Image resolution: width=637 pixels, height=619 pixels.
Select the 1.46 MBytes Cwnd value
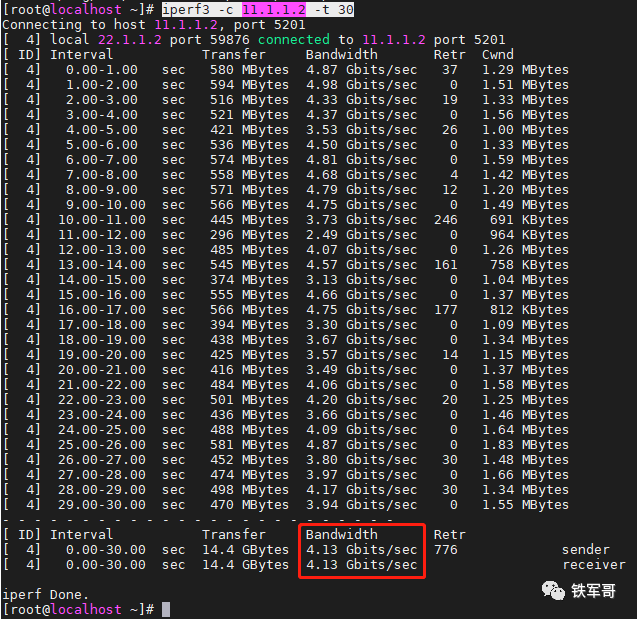click(525, 416)
